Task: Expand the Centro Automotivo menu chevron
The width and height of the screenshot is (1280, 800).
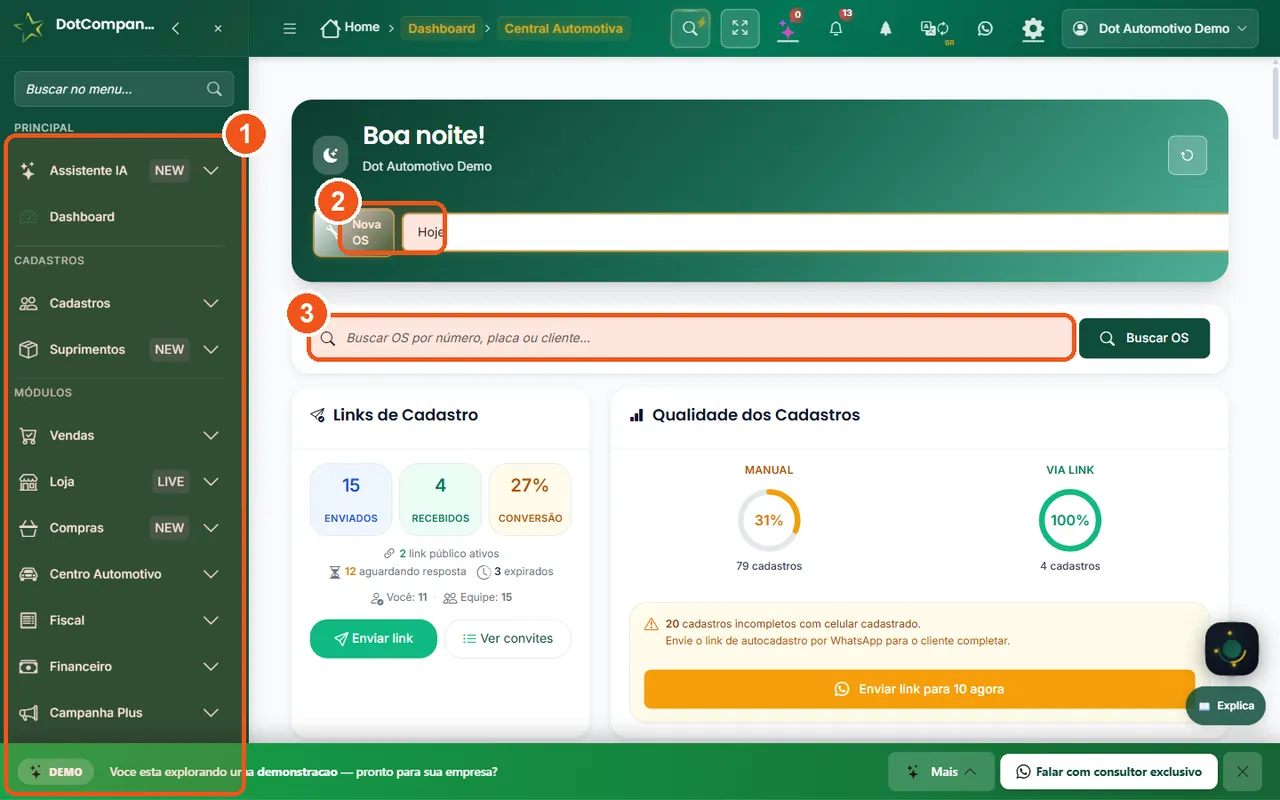Action: [211, 574]
